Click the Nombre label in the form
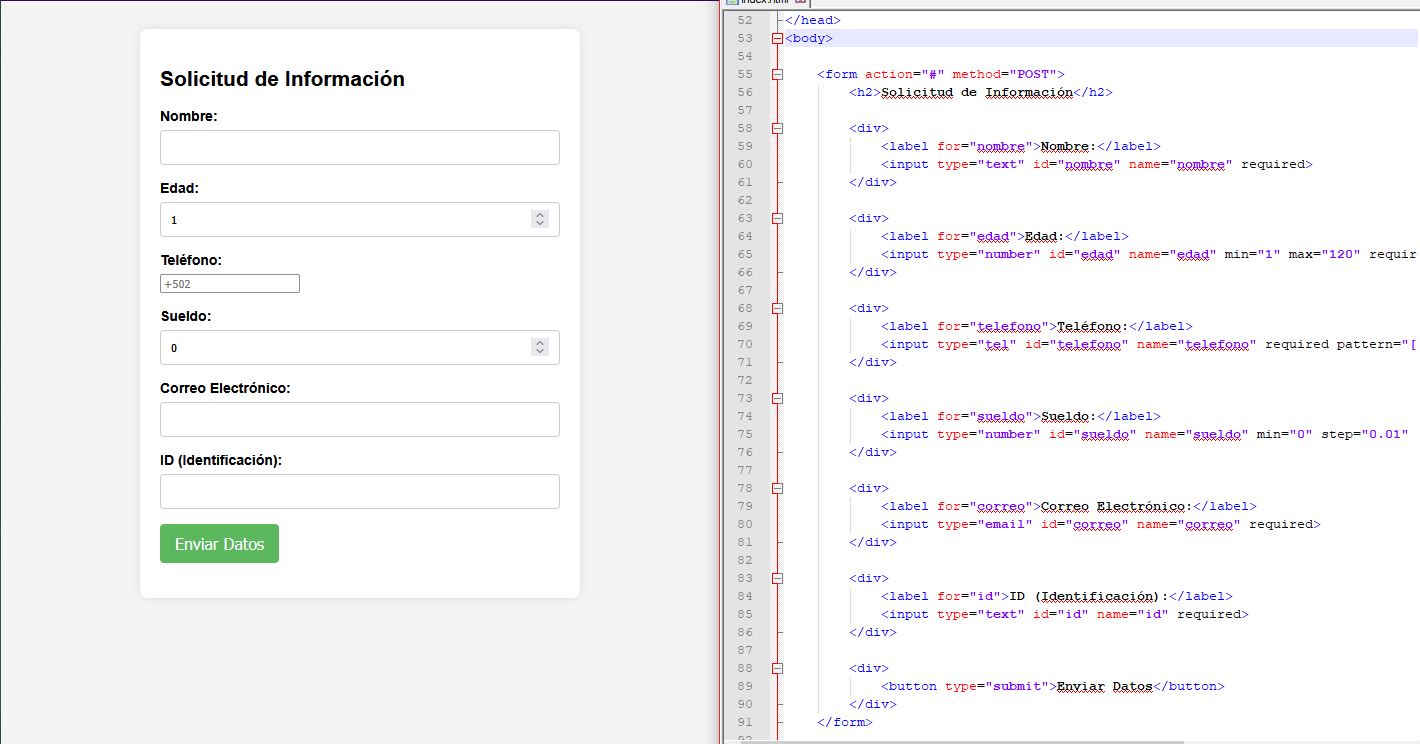 (x=188, y=116)
